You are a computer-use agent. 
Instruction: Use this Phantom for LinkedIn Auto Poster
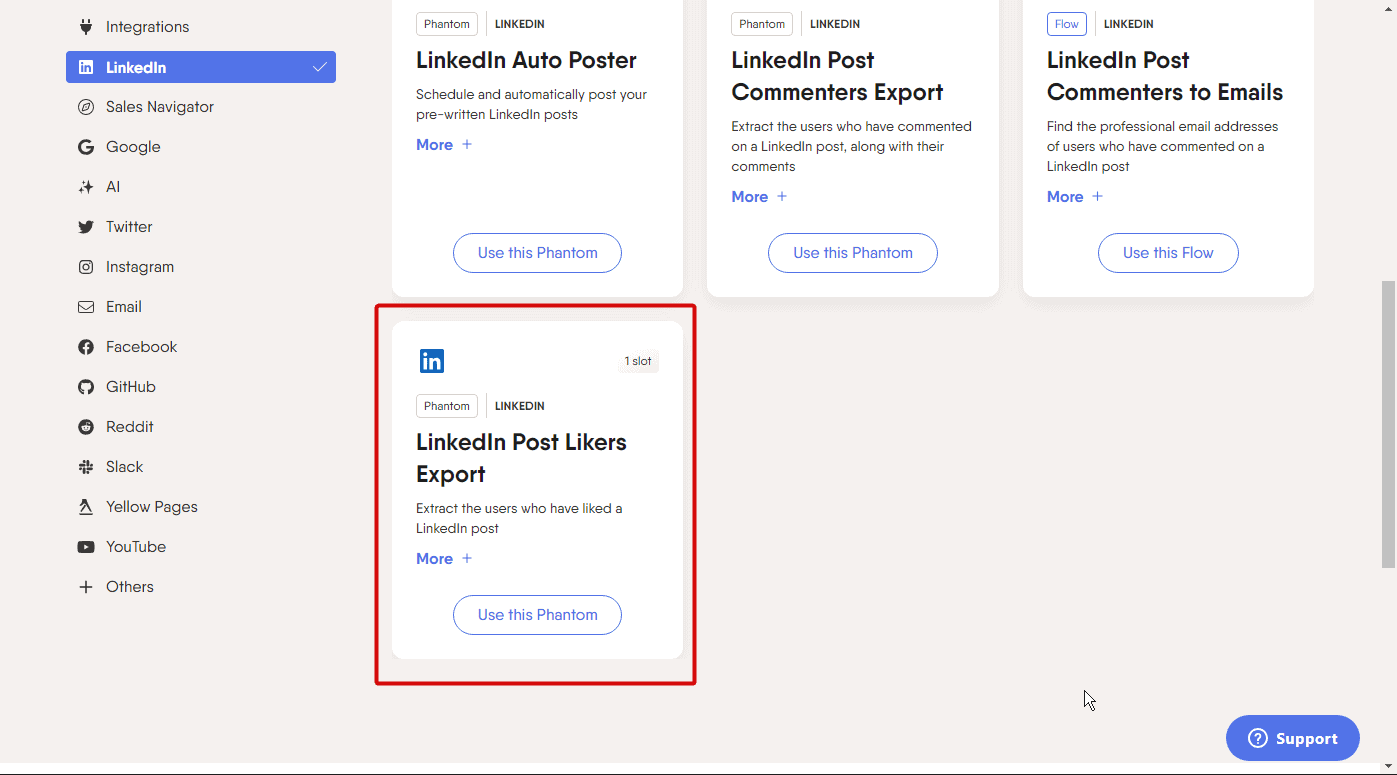click(537, 253)
